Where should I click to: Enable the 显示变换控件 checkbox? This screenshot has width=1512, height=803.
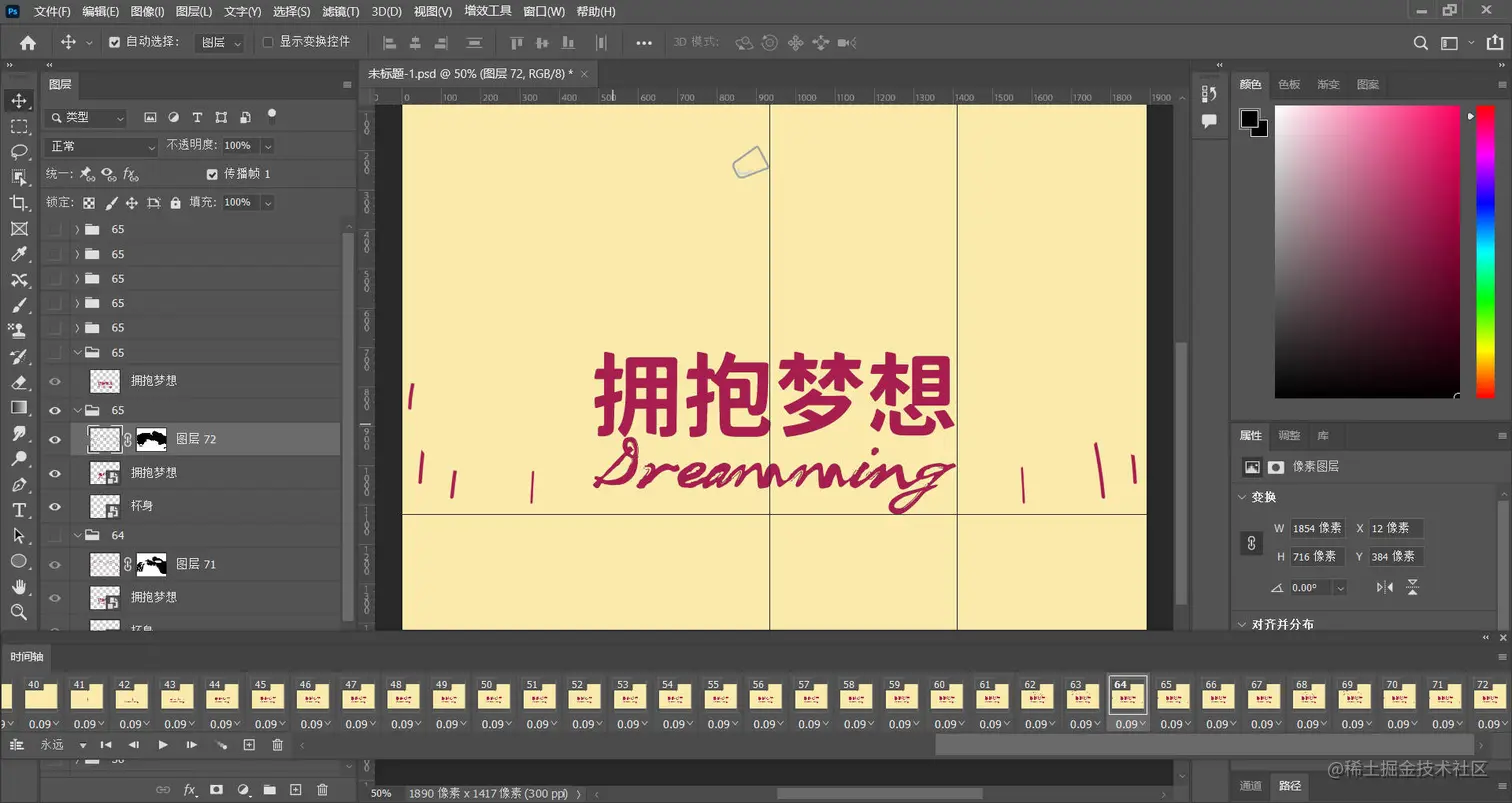(267, 42)
